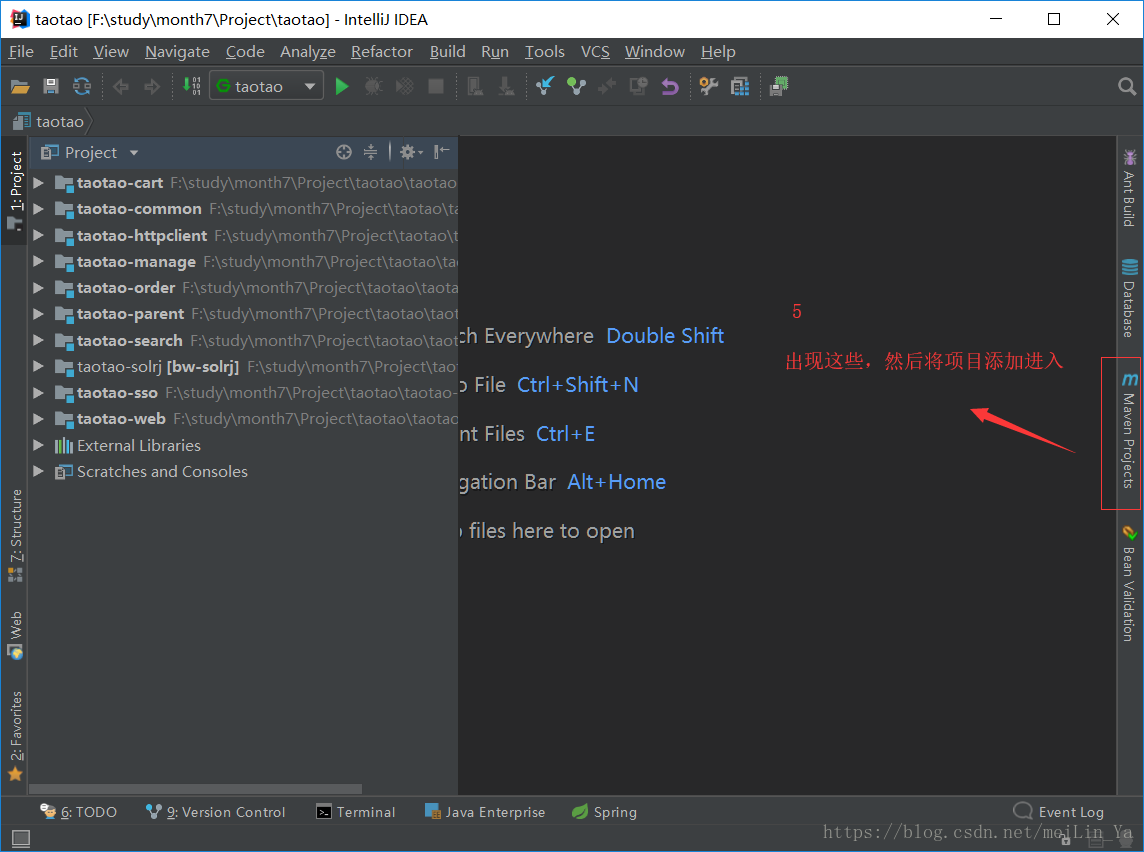Expand the taotao-httpclient module
1144x852 pixels.
point(39,236)
